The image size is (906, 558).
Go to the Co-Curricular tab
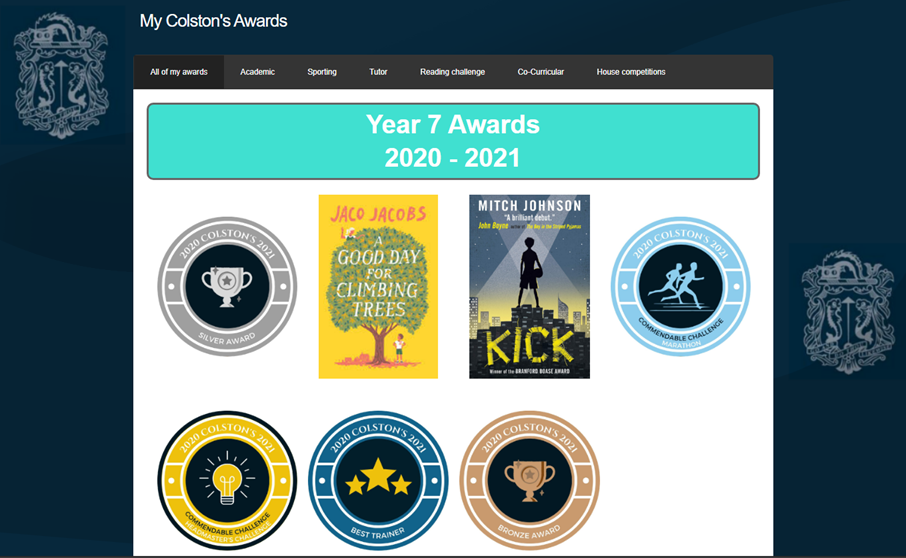(541, 72)
